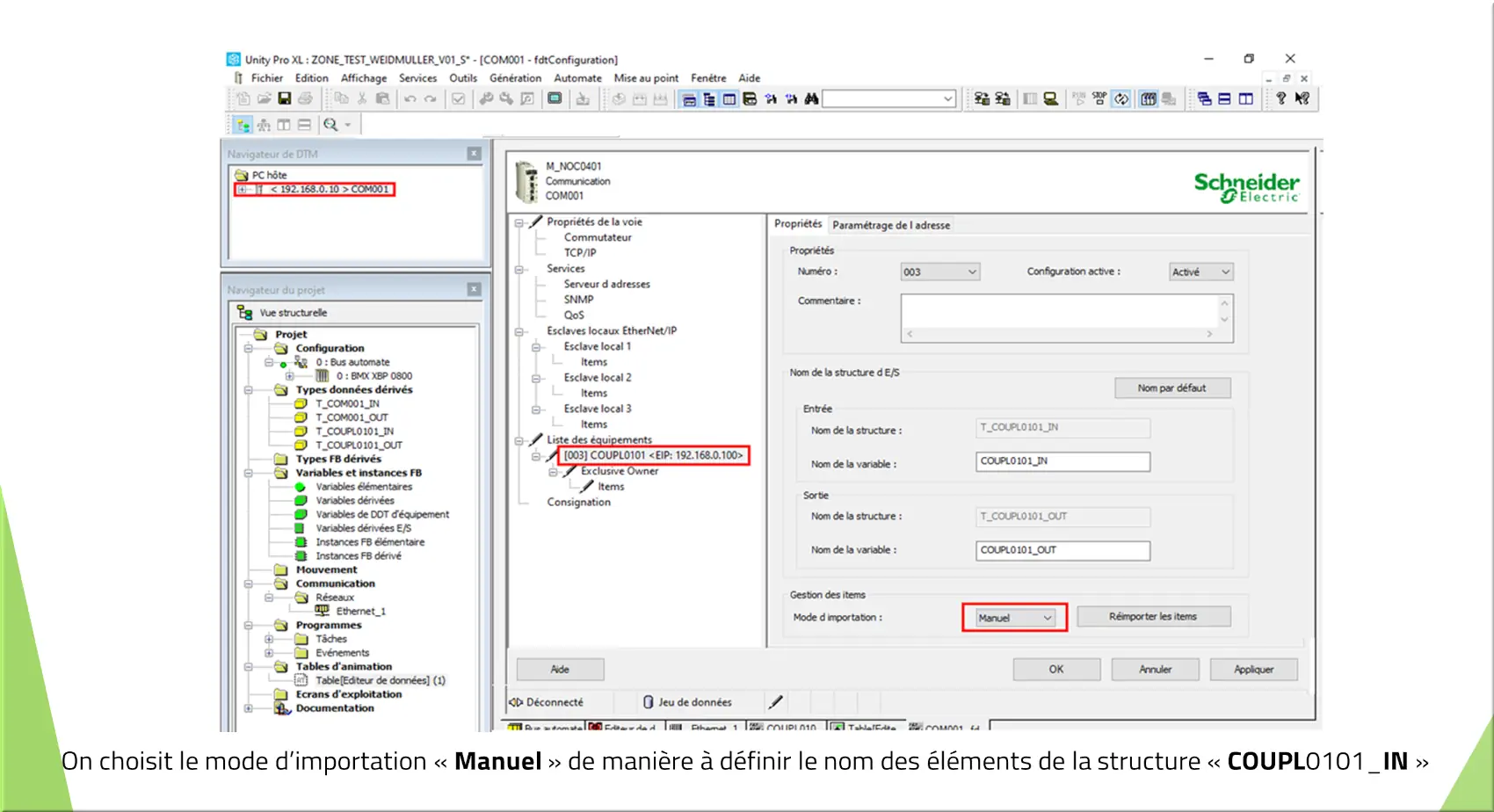
Task: Click the question mark Help icon
Action: pyautogui.click(x=1281, y=98)
